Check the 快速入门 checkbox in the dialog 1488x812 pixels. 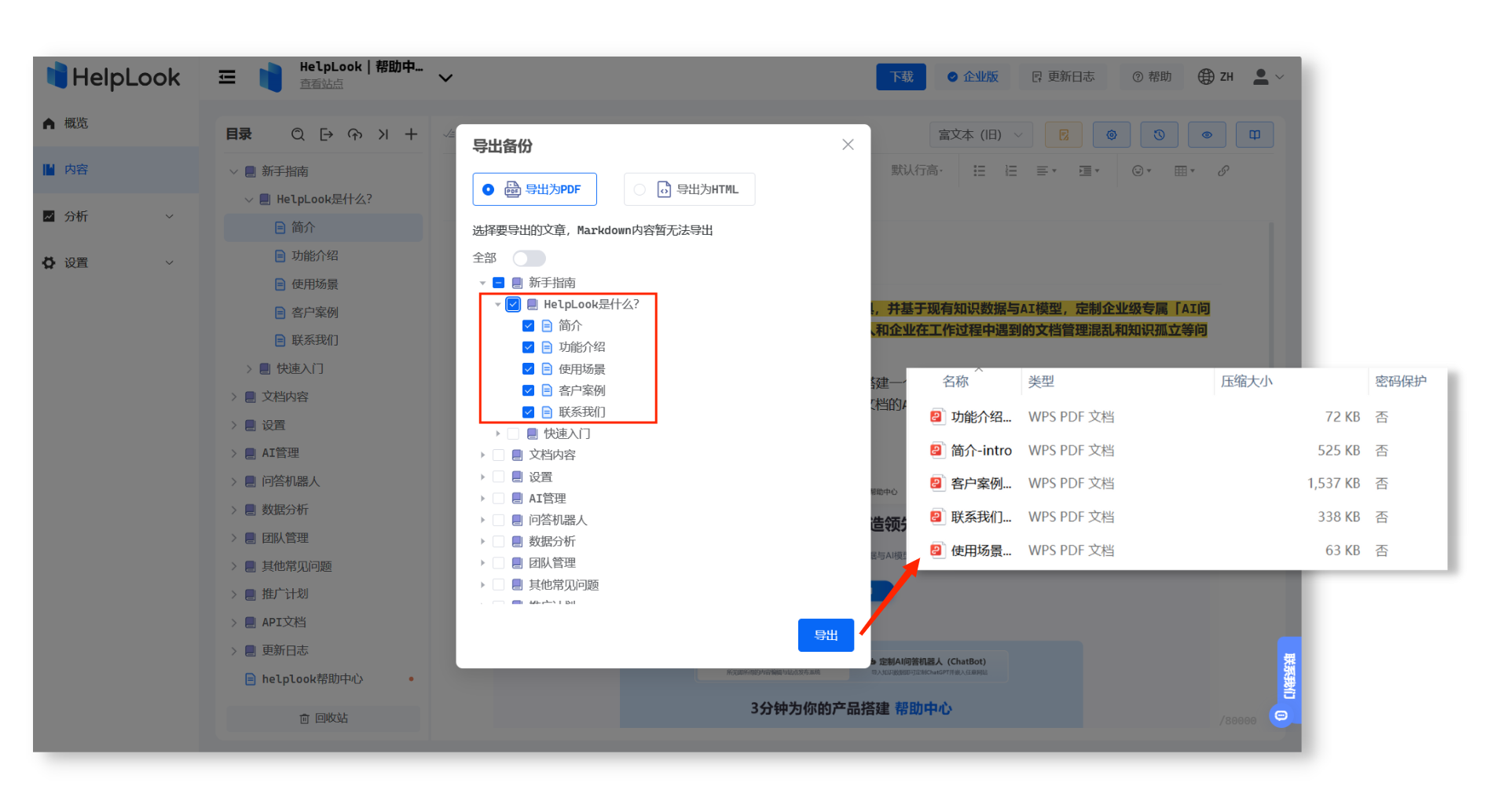pos(513,433)
